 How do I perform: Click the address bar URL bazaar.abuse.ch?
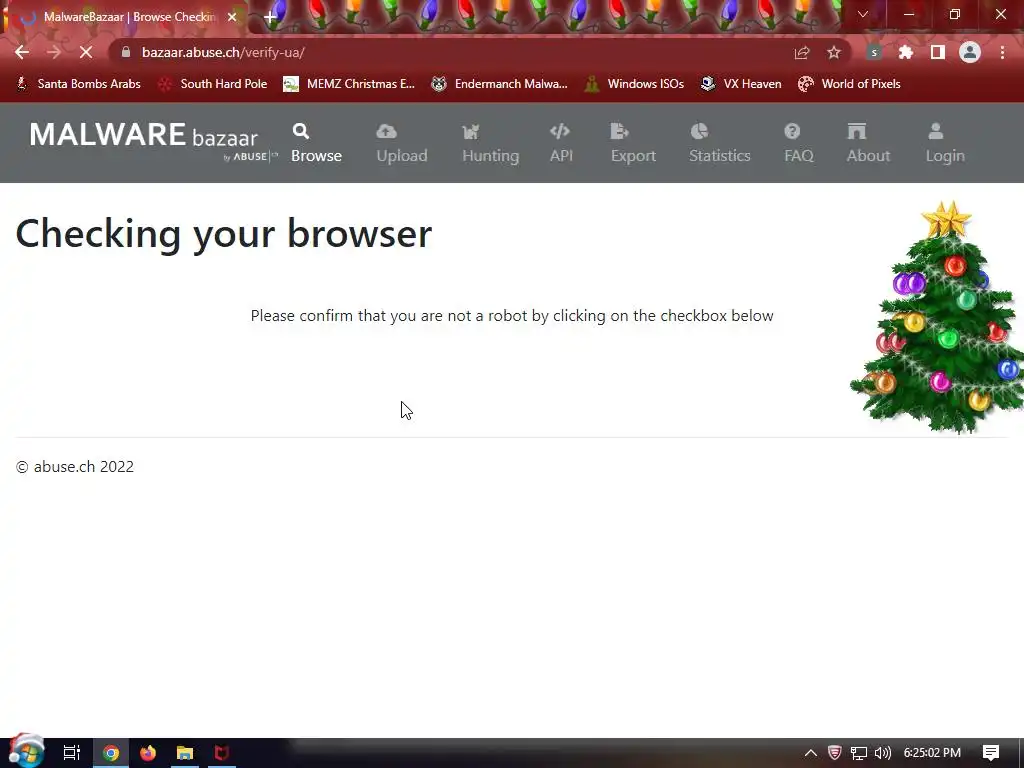[223, 52]
